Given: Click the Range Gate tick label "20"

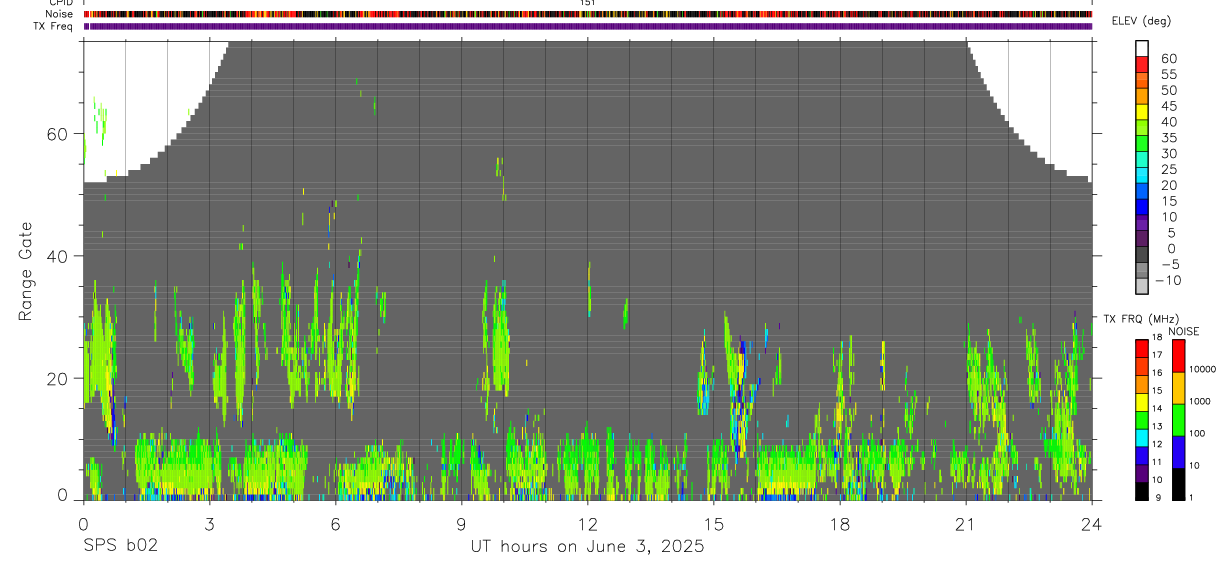Looking at the screenshot, I should pos(59,378).
